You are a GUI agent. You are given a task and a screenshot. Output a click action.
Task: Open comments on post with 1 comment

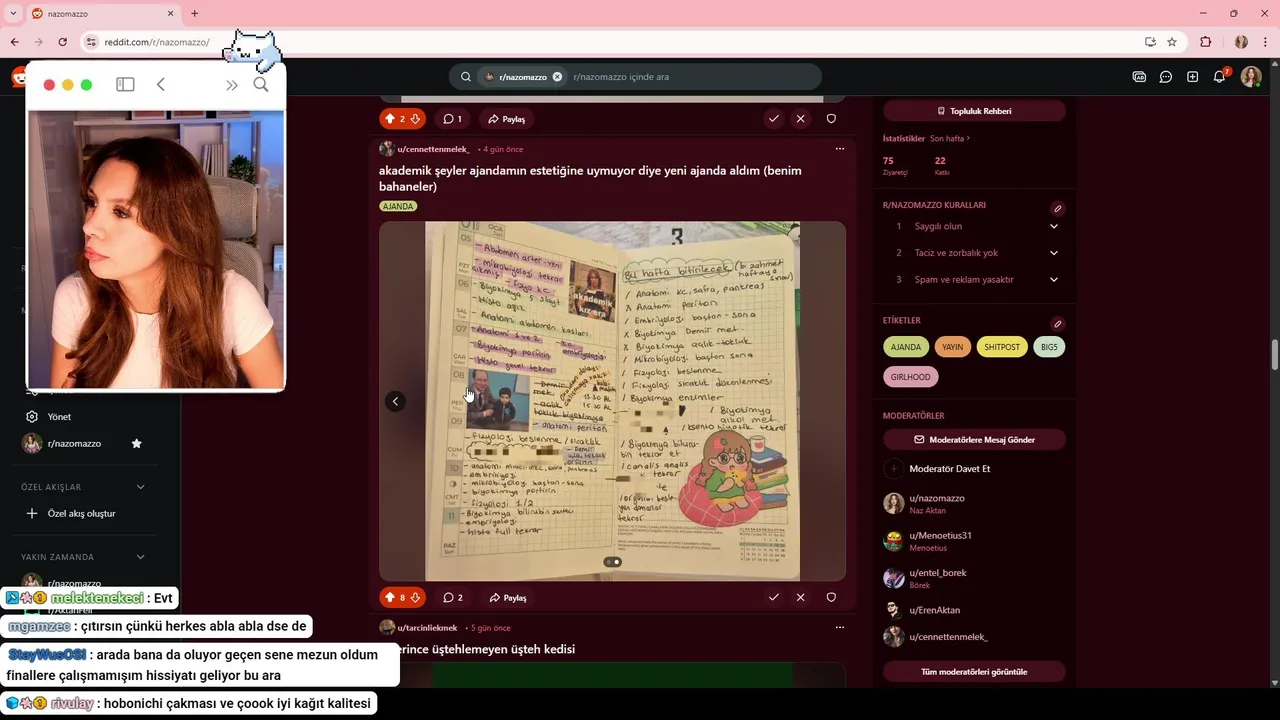(x=453, y=119)
